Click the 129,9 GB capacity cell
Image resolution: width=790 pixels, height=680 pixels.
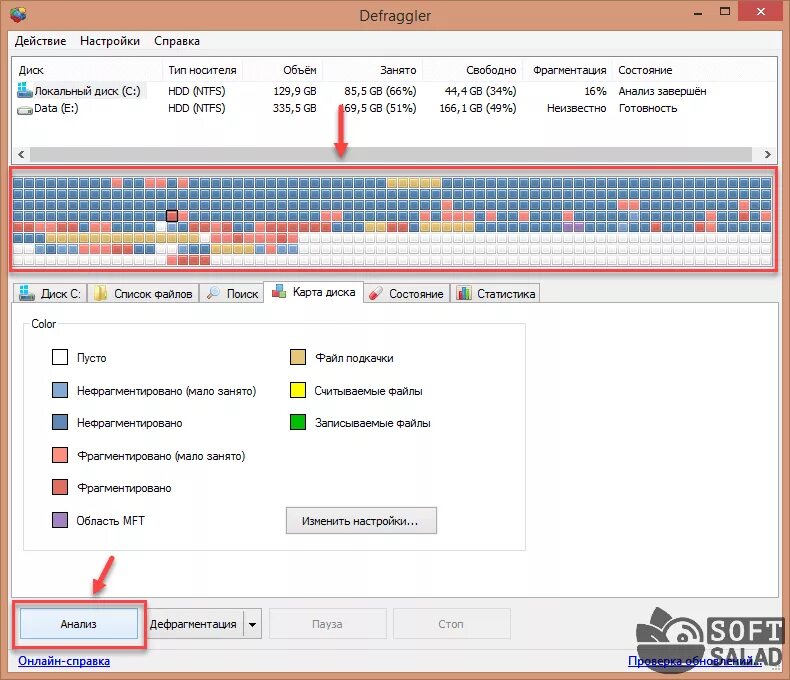click(x=295, y=91)
